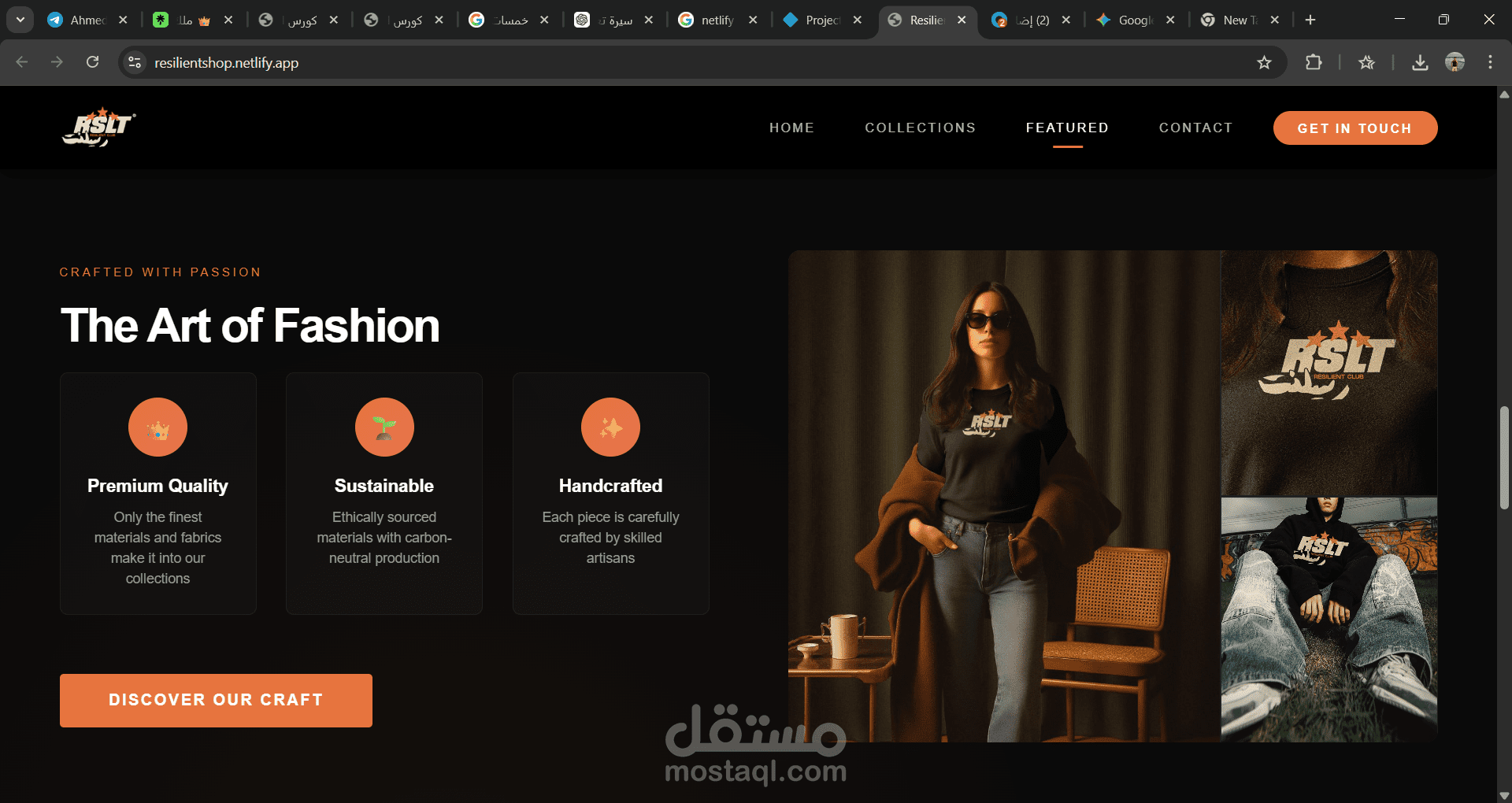Screen dimensions: 1512x803
Task: Click the extensions puzzle icon
Action: [1314, 62]
